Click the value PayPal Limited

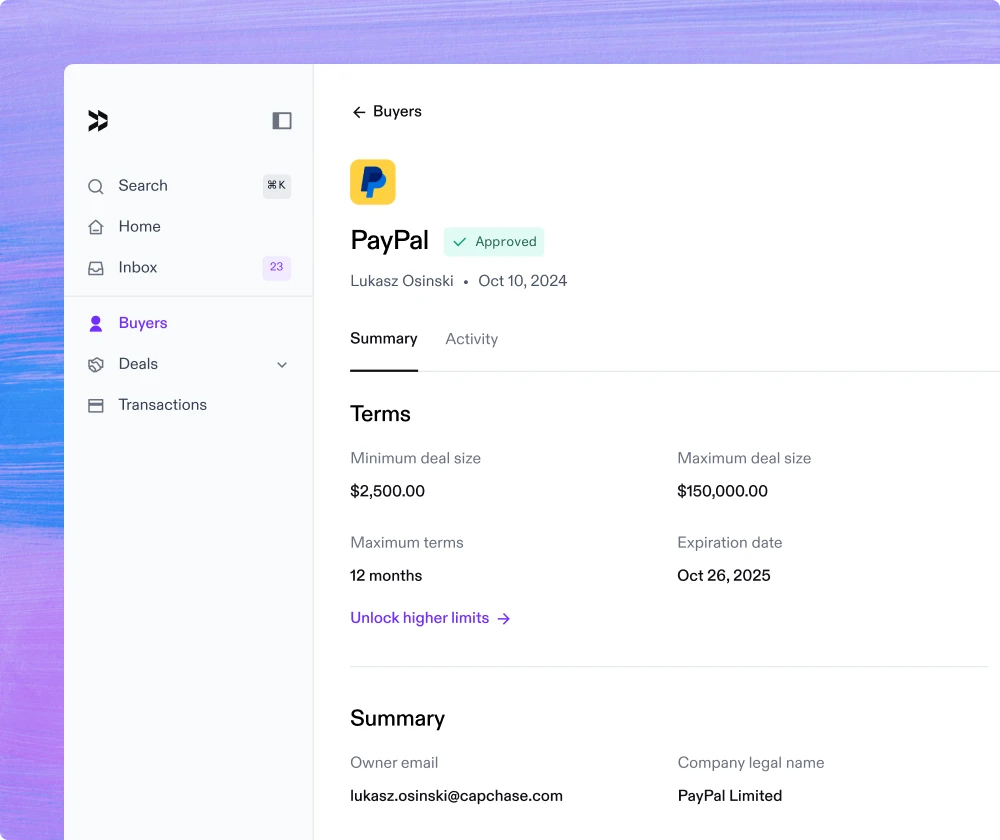pos(730,796)
